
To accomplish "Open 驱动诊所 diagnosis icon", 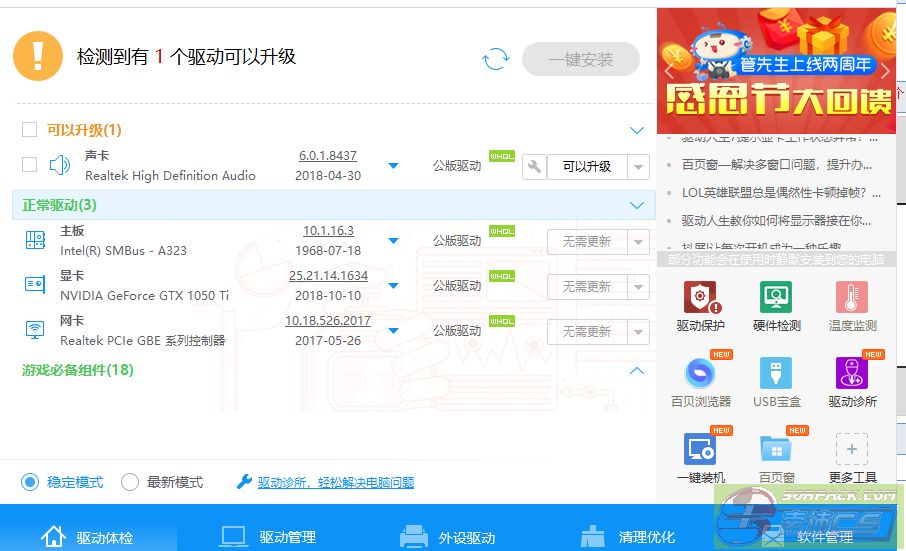I will 852,374.
